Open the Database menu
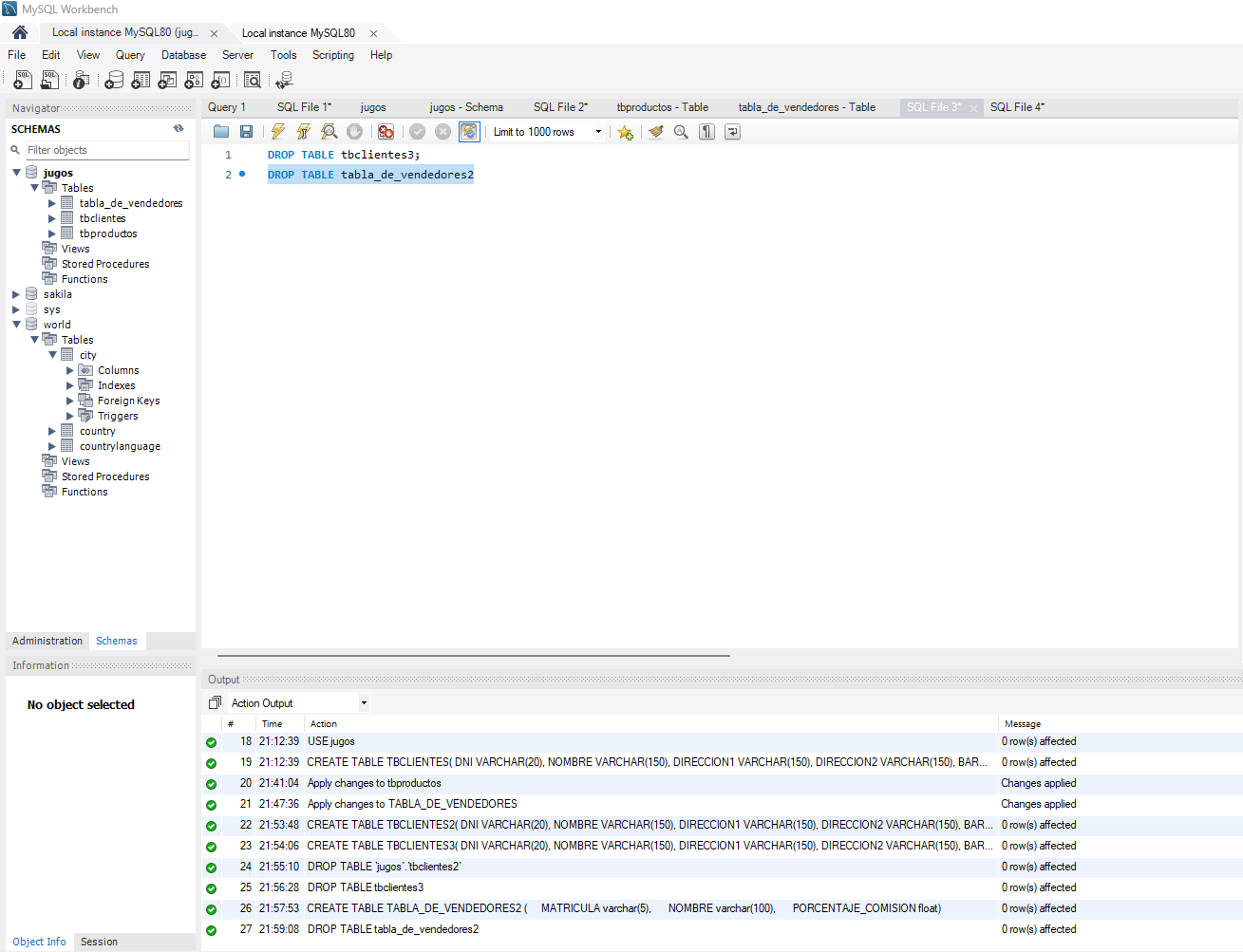Viewport: 1243px width, 952px height. coord(183,55)
